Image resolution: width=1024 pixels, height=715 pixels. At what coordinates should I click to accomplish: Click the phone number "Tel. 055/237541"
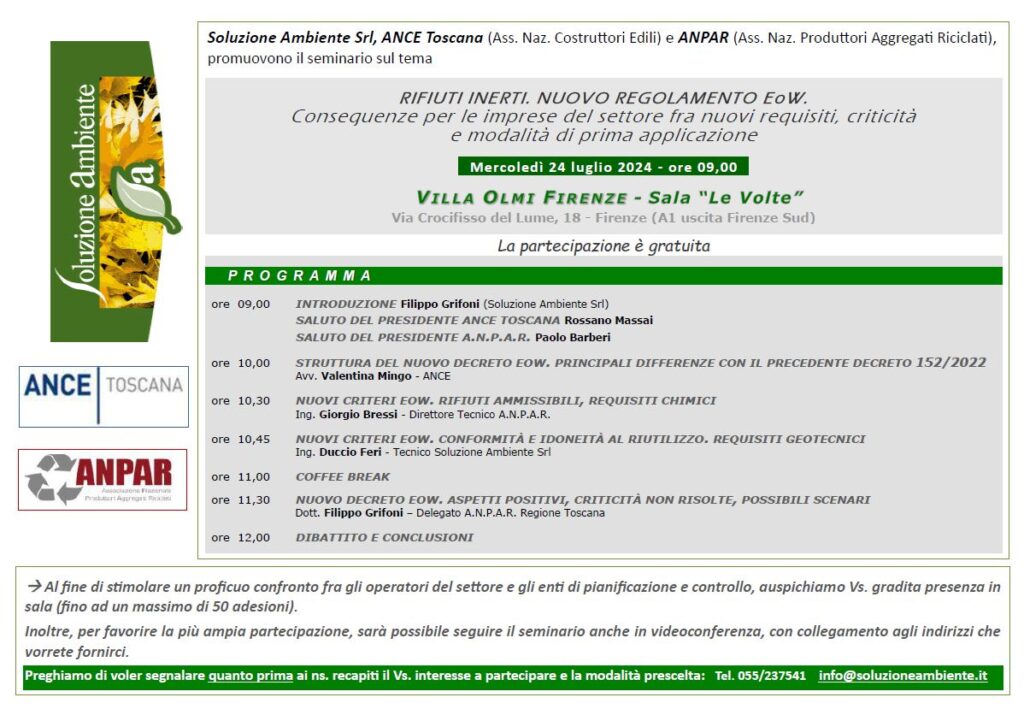[760, 675]
